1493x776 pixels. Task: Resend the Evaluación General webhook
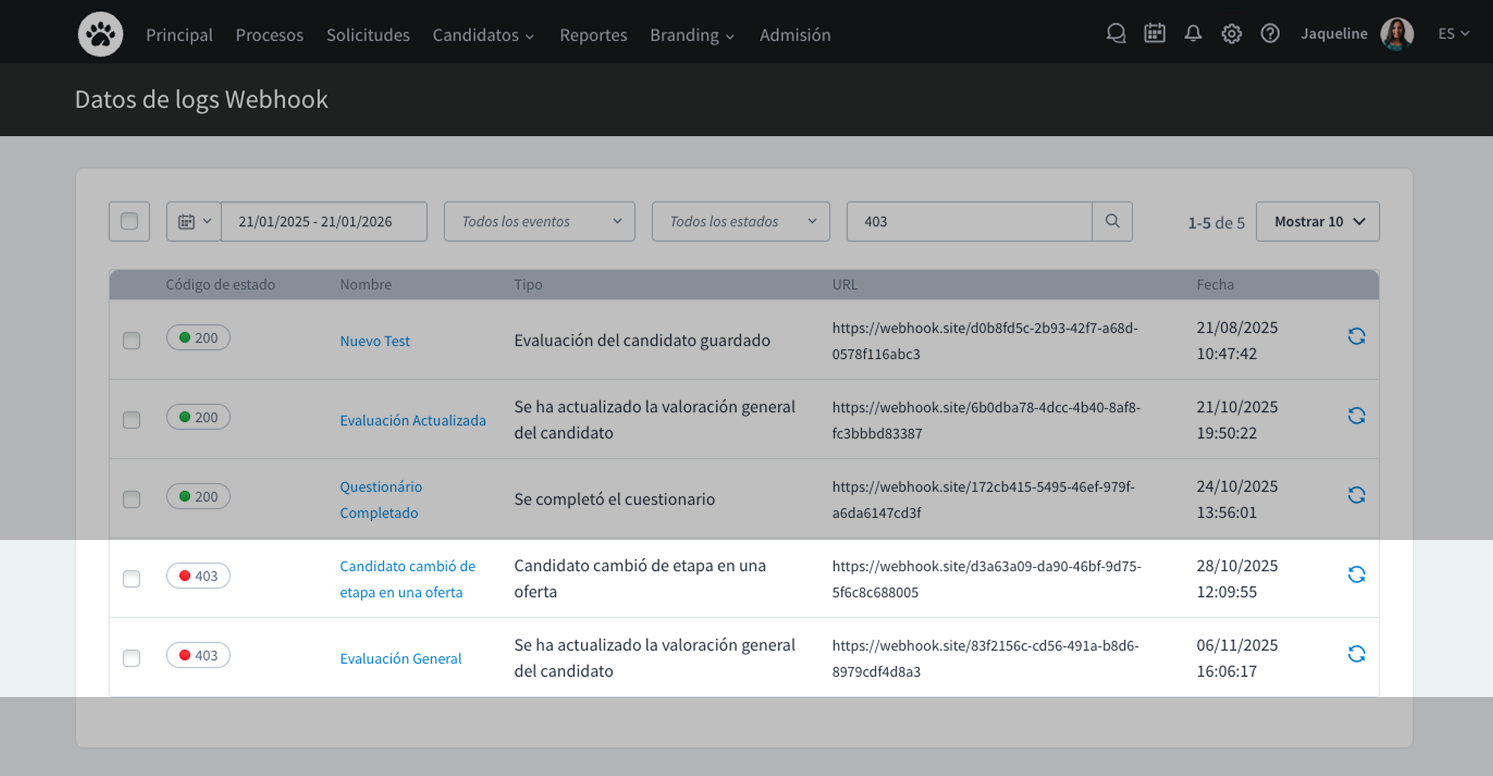point(1356,654)
